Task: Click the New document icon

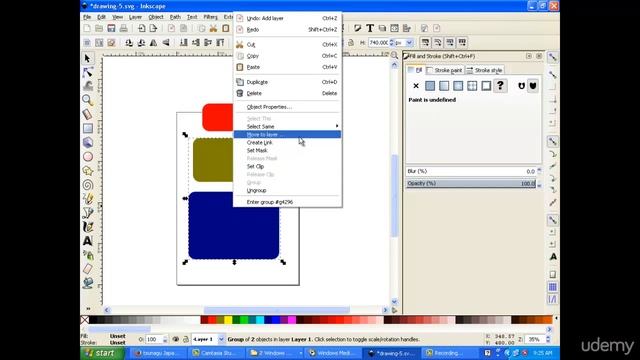Action: click(x=87, y=28)
